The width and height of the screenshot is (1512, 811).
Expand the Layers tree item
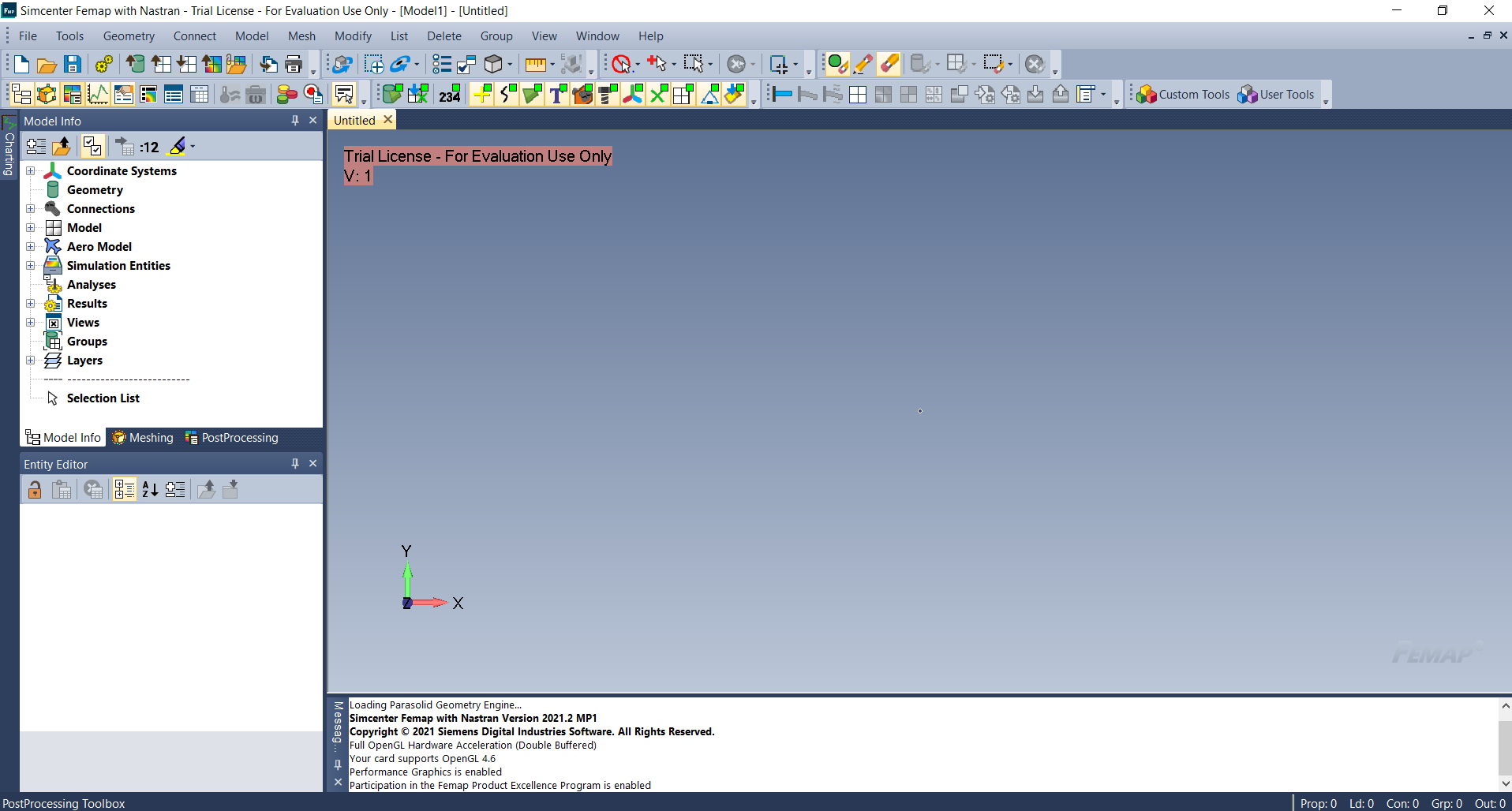pos(30,360)
